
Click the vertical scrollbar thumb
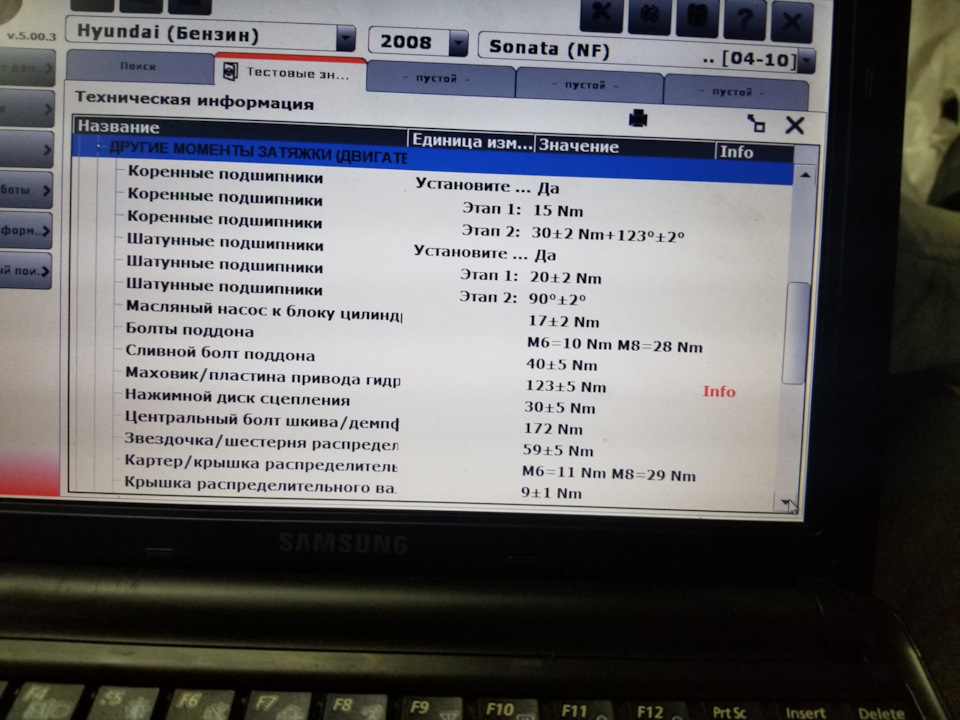click(x=797, y=334)
